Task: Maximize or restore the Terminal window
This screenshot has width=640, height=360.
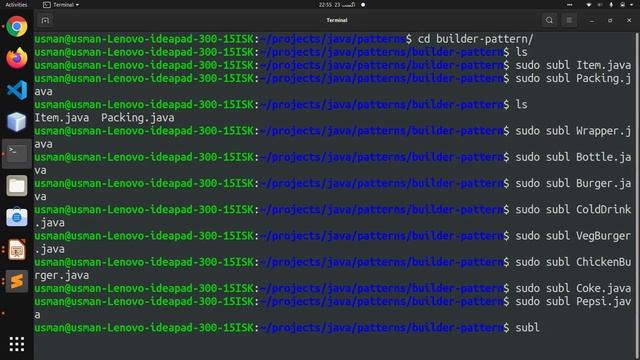Action: click(610, 20)
